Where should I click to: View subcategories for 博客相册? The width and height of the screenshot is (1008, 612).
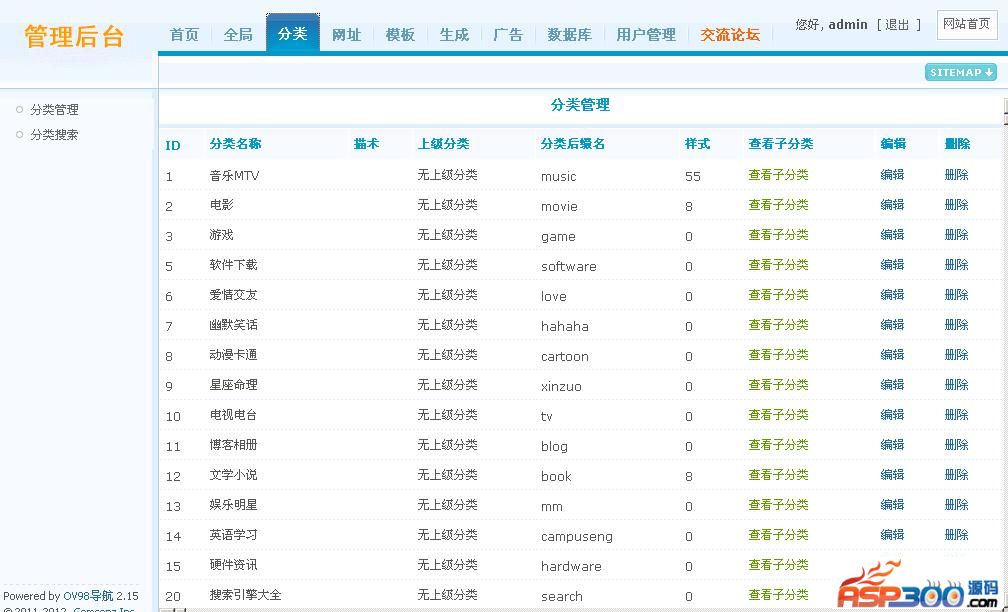click(x=778, y=445)
